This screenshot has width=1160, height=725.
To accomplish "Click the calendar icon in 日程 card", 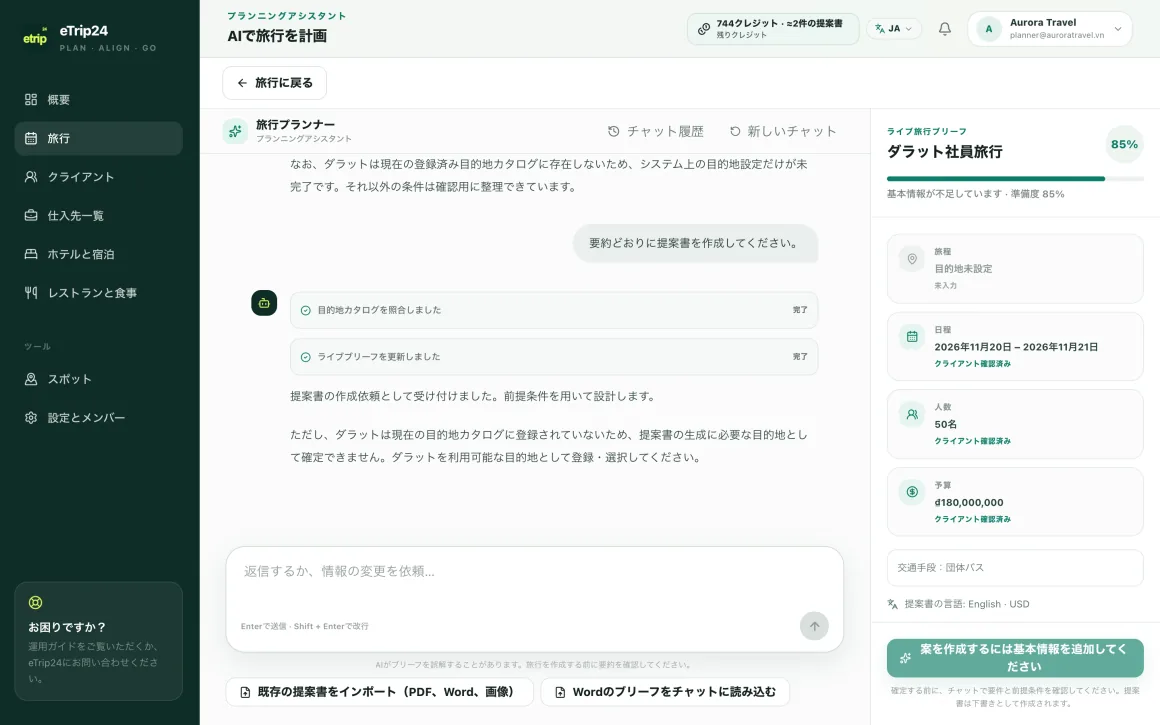I will click(912, 337).
